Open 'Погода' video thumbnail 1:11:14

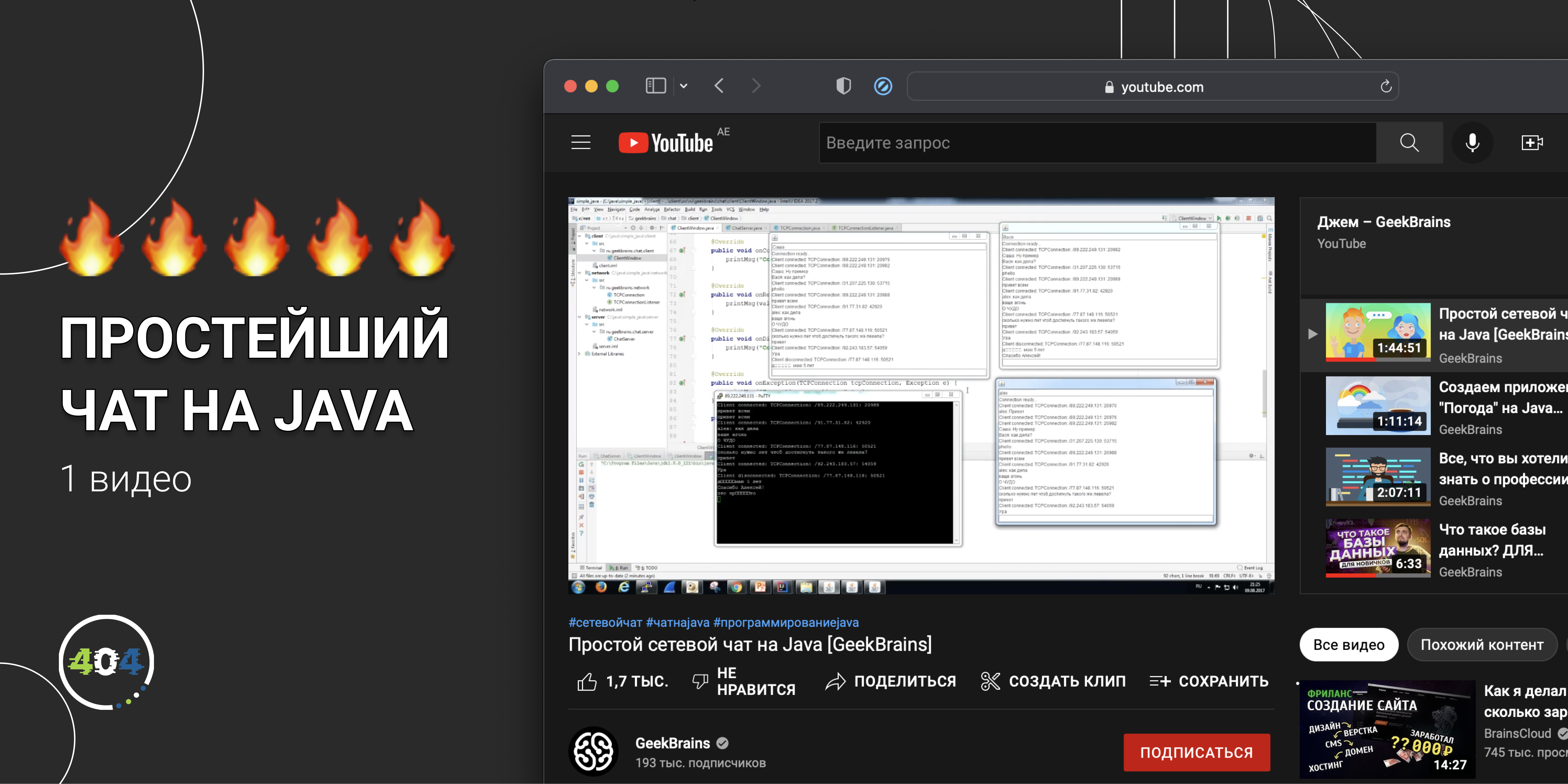tap(1378, 405)
